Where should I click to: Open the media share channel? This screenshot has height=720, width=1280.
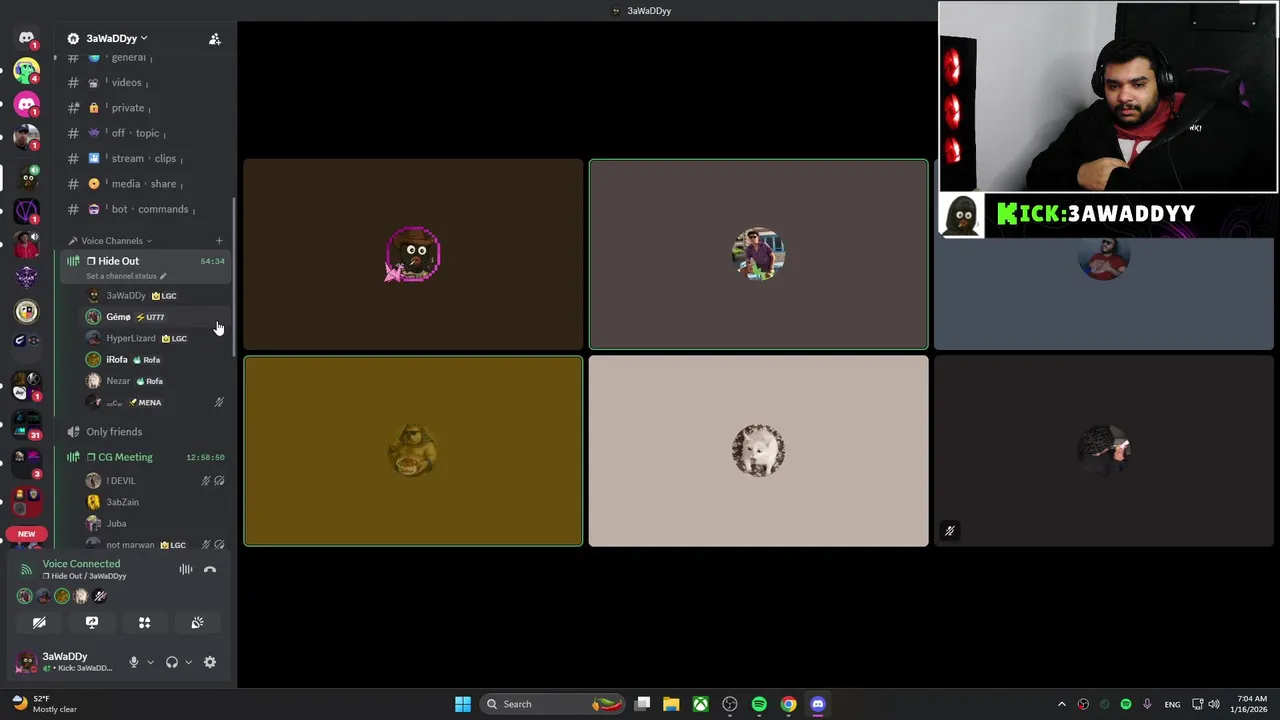tap(143, 184)
